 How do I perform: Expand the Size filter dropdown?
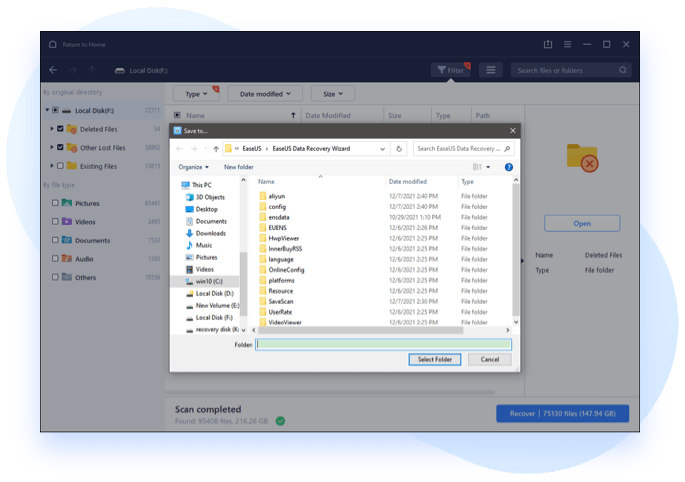pos(330,93)
